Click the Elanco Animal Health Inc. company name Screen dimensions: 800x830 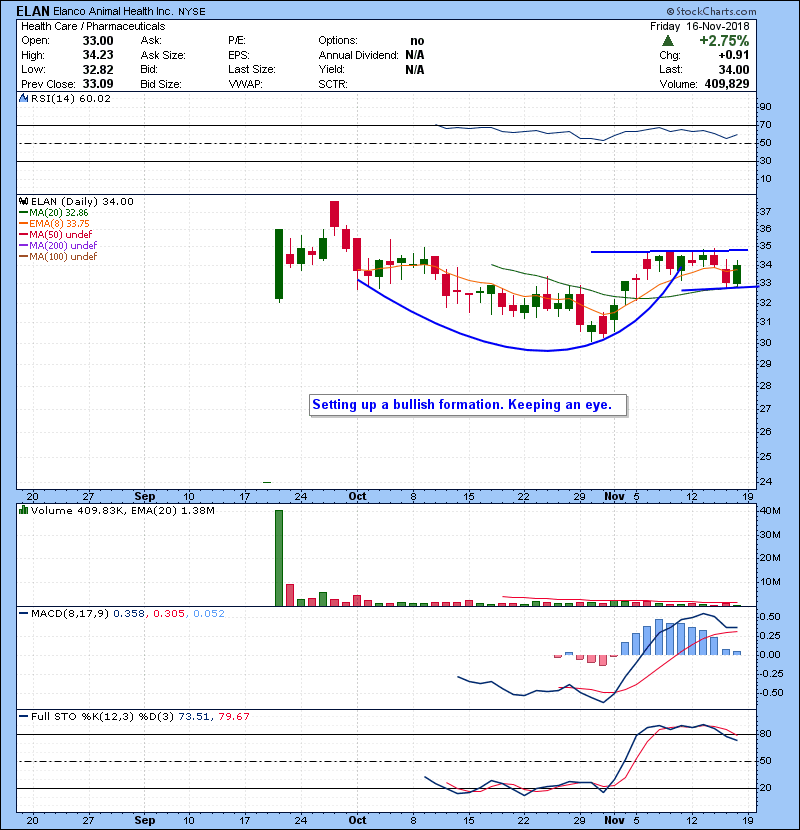click(x=113, y=12)
